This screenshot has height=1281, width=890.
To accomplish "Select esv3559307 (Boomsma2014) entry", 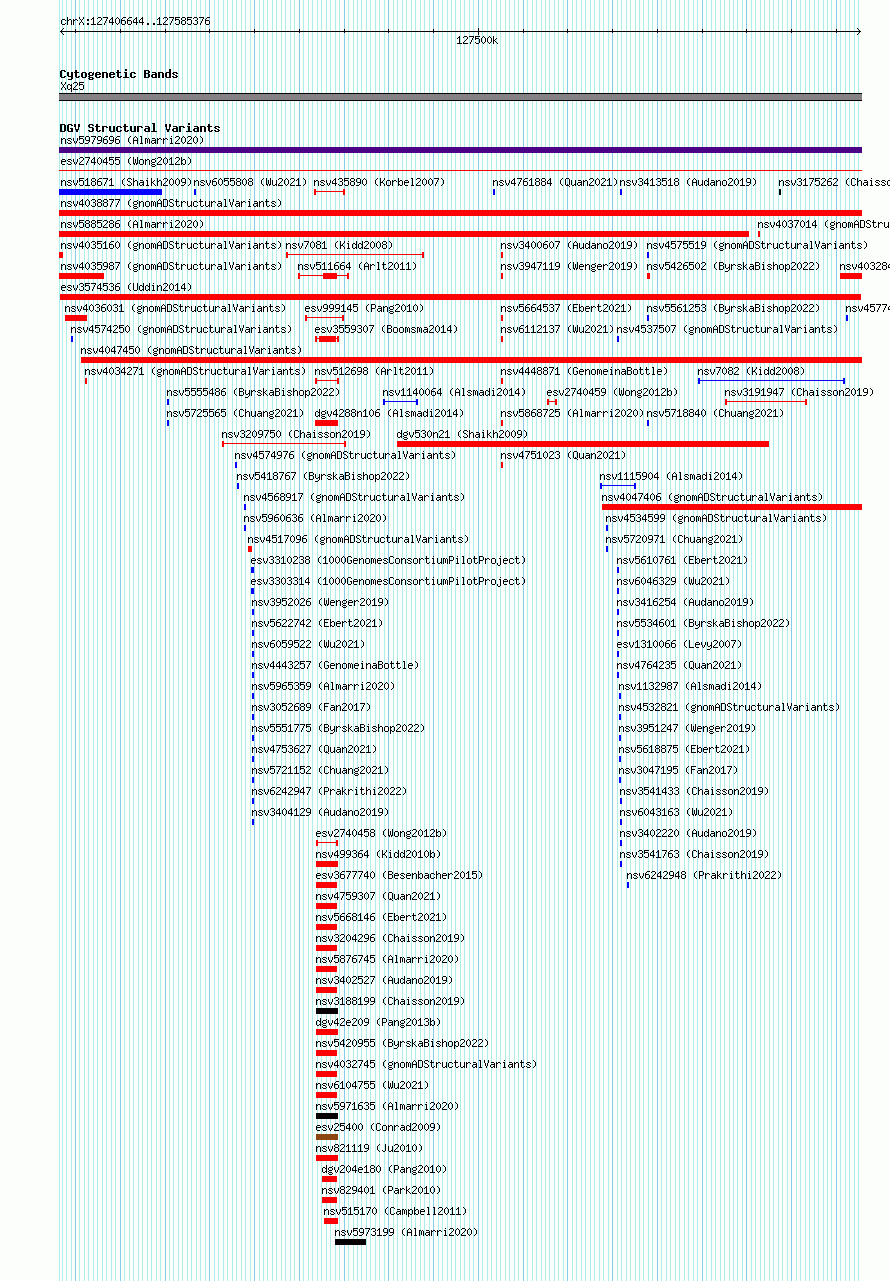I will (x=386, y=329).
